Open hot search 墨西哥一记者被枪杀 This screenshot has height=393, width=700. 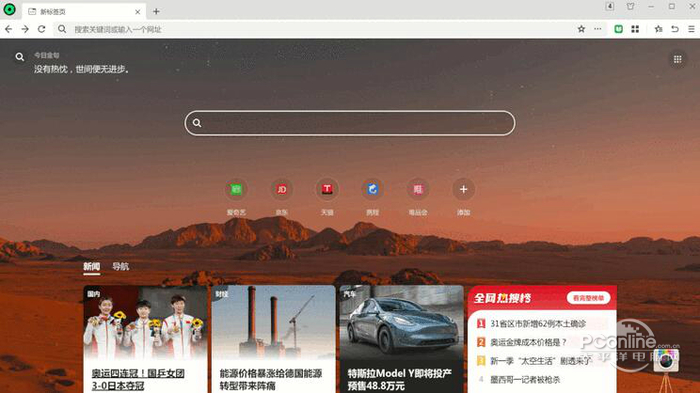tap(525, 380)
